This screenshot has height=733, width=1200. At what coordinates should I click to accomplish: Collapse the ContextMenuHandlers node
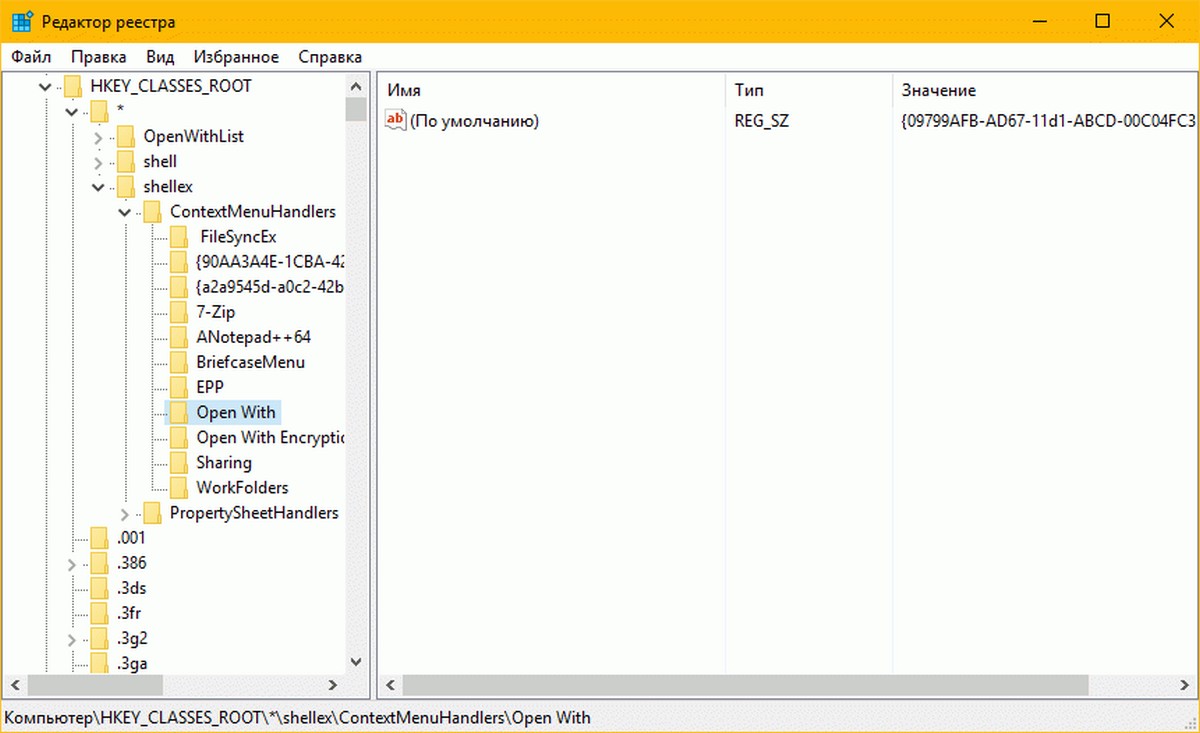tap(124, 212)
